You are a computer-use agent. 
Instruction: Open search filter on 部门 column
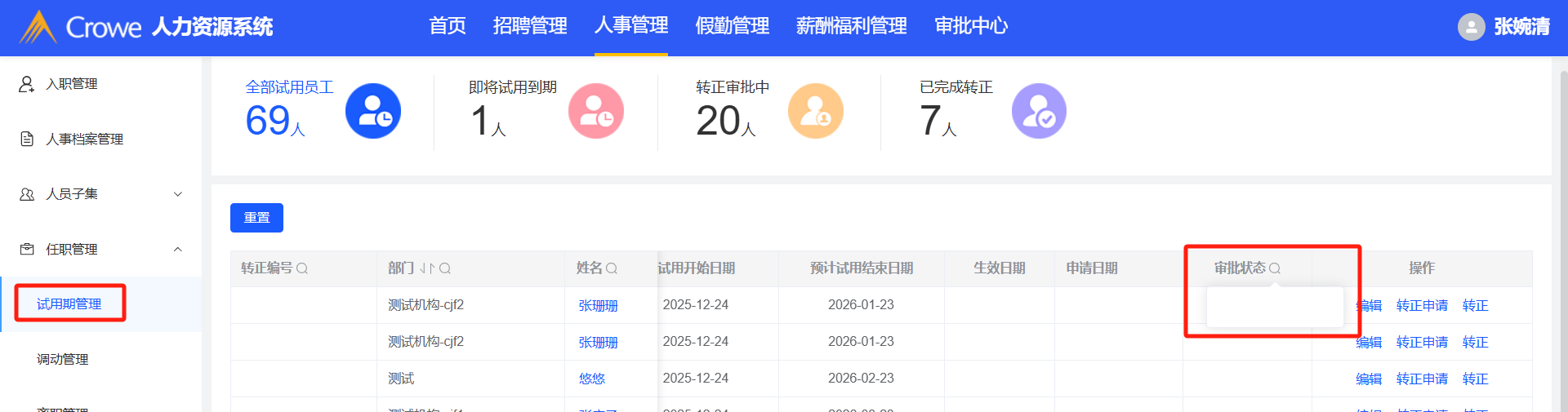[445, 268]
